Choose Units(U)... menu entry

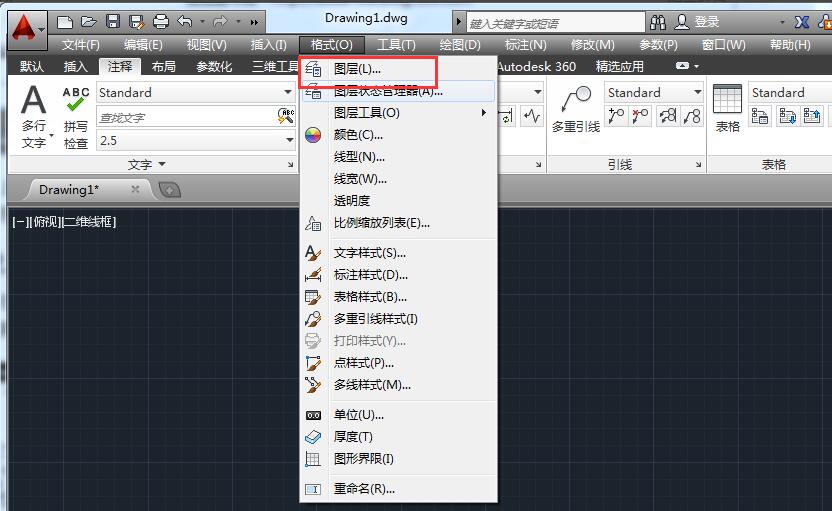point(398,415)
